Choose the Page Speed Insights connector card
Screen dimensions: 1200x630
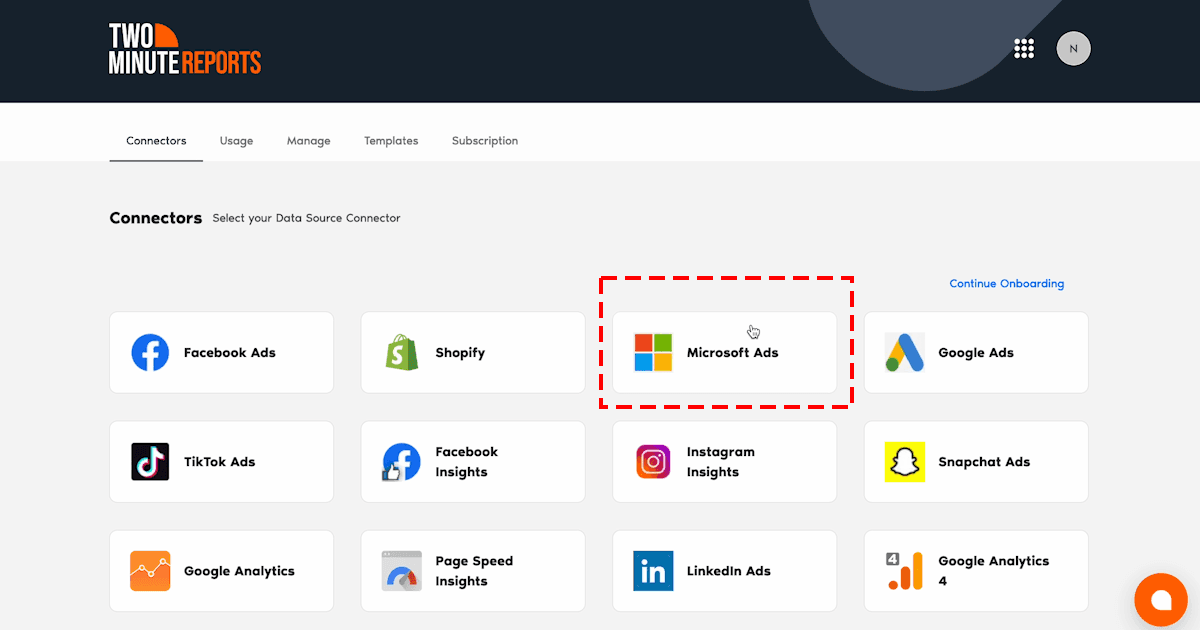click(473, 571)
